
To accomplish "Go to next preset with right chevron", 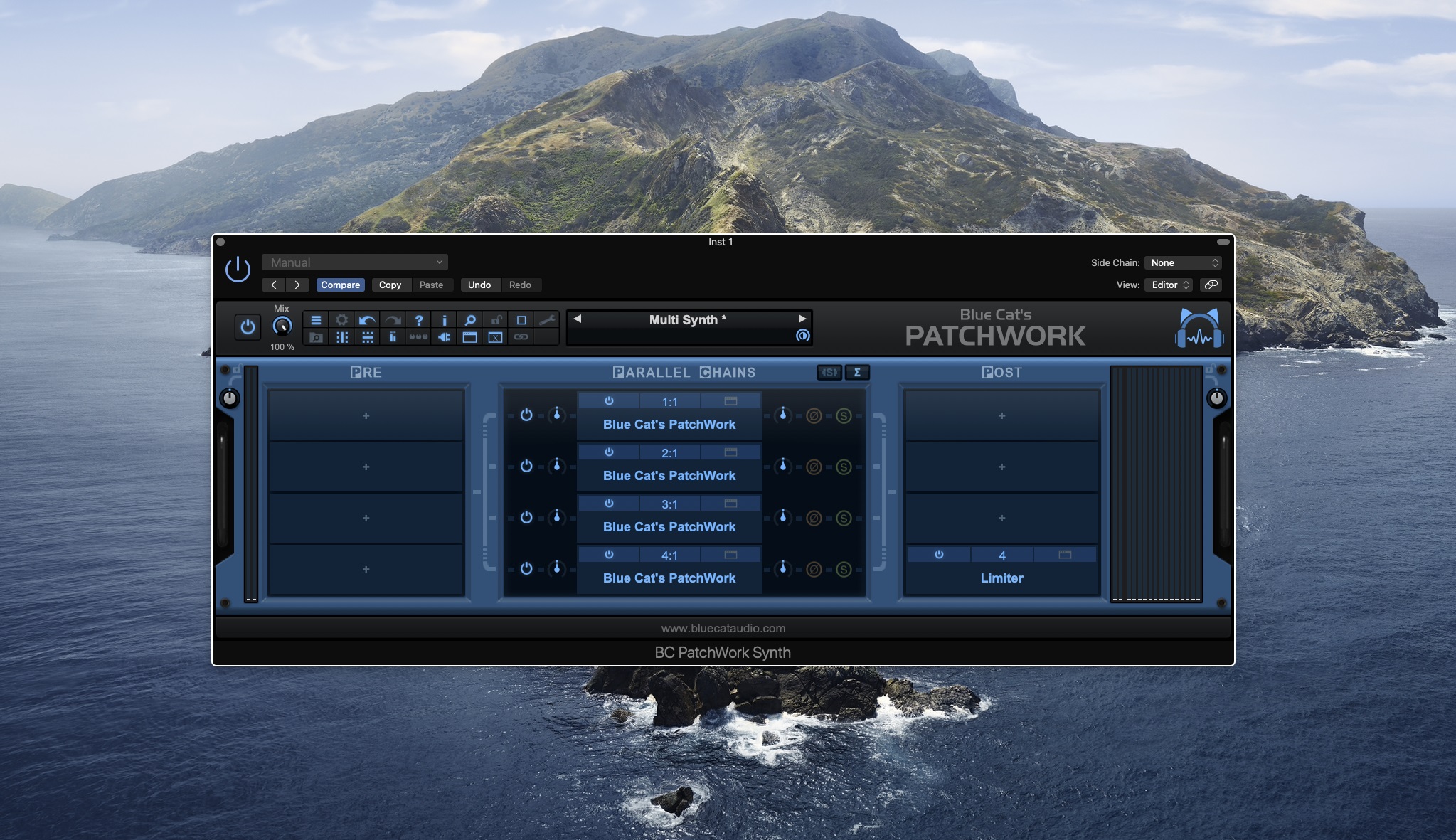I will tap(297, 285).
